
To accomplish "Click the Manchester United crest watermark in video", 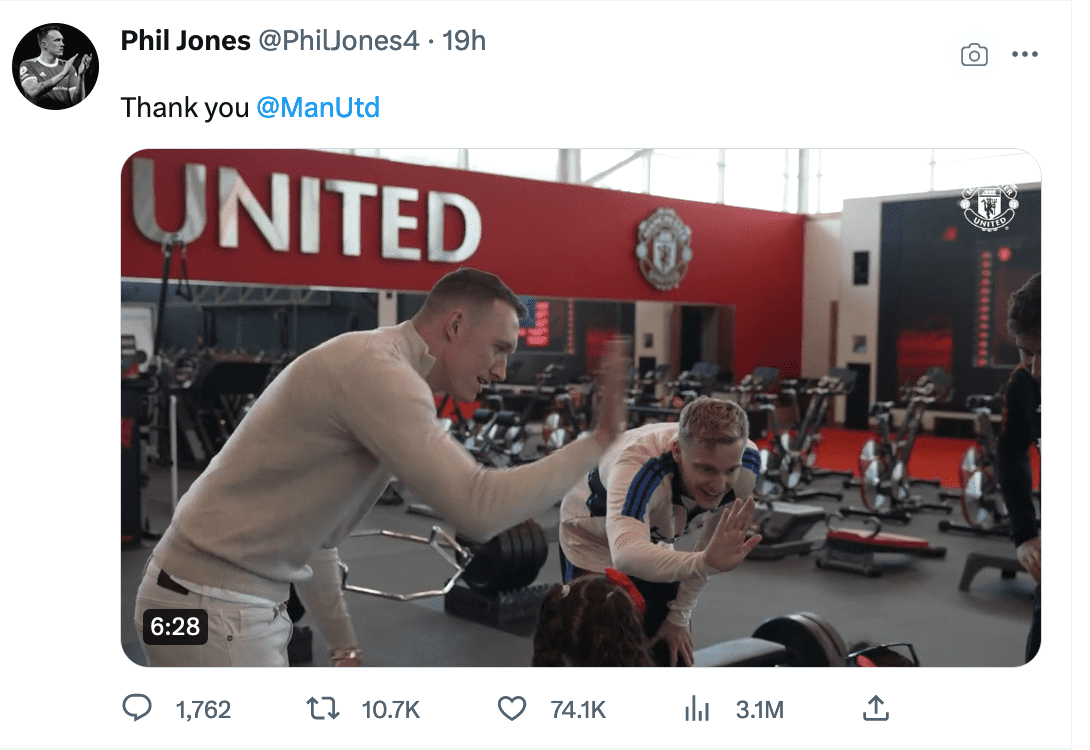I will coord(989,206).
